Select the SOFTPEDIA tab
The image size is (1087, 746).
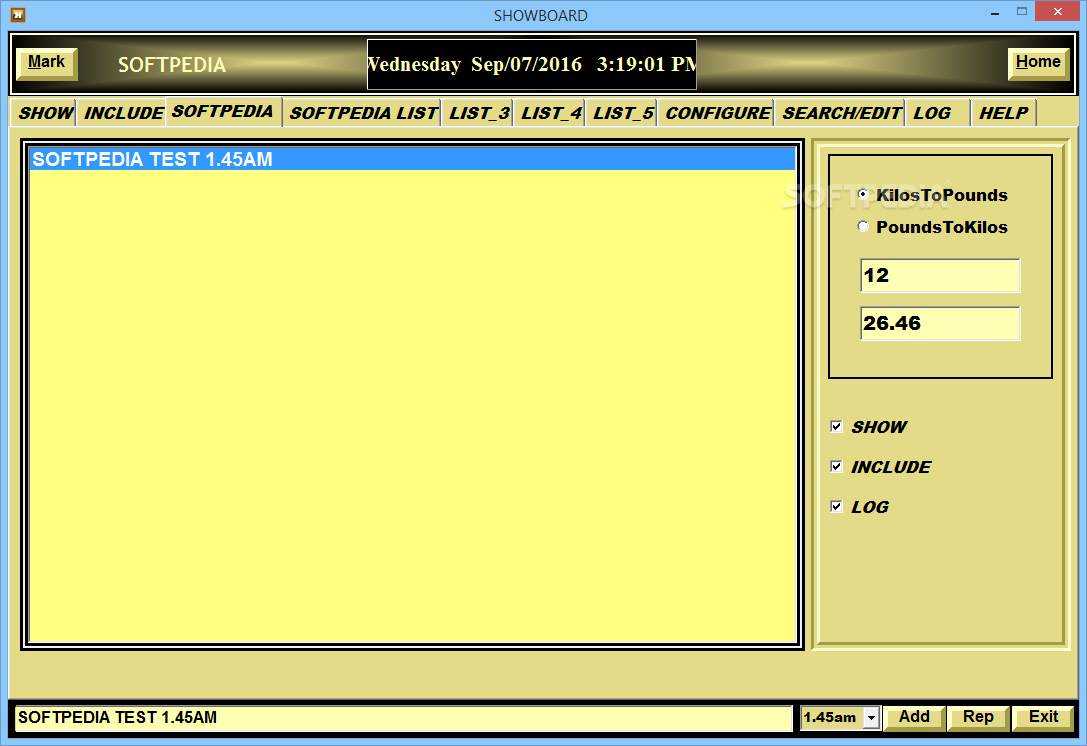(x=223, y=112)
